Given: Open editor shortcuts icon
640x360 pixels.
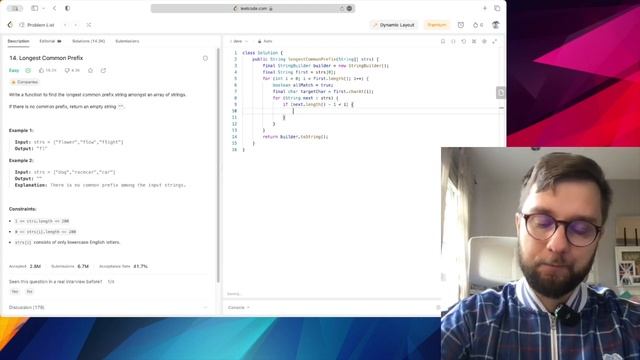Looking at the screenshot, I should coord(474,41).
